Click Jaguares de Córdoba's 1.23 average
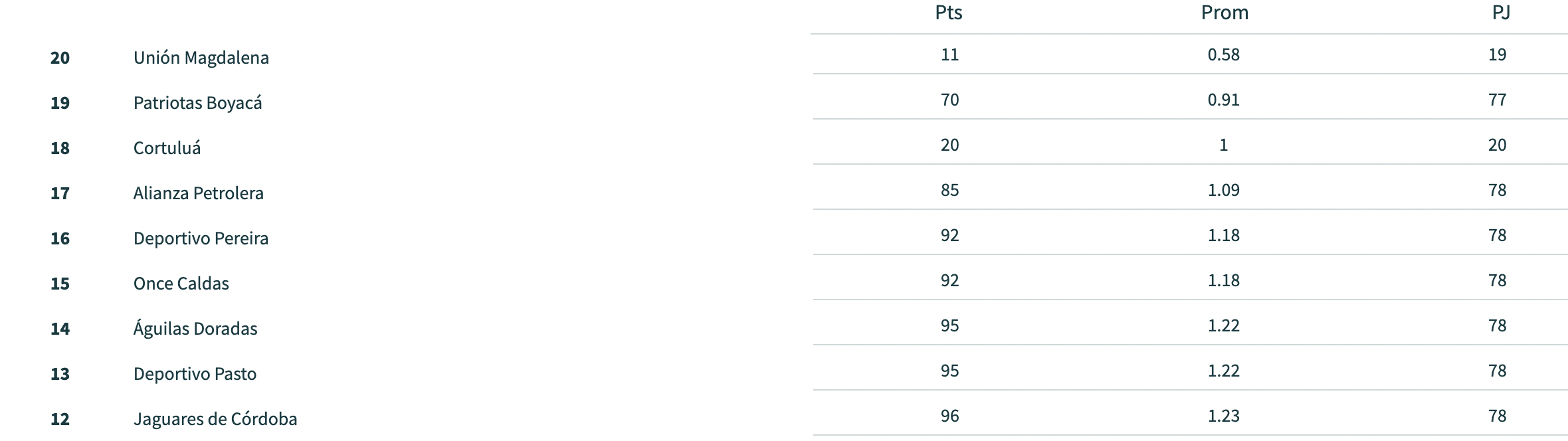Viewport: 1568px width, 441px height. pos(1224,416)
